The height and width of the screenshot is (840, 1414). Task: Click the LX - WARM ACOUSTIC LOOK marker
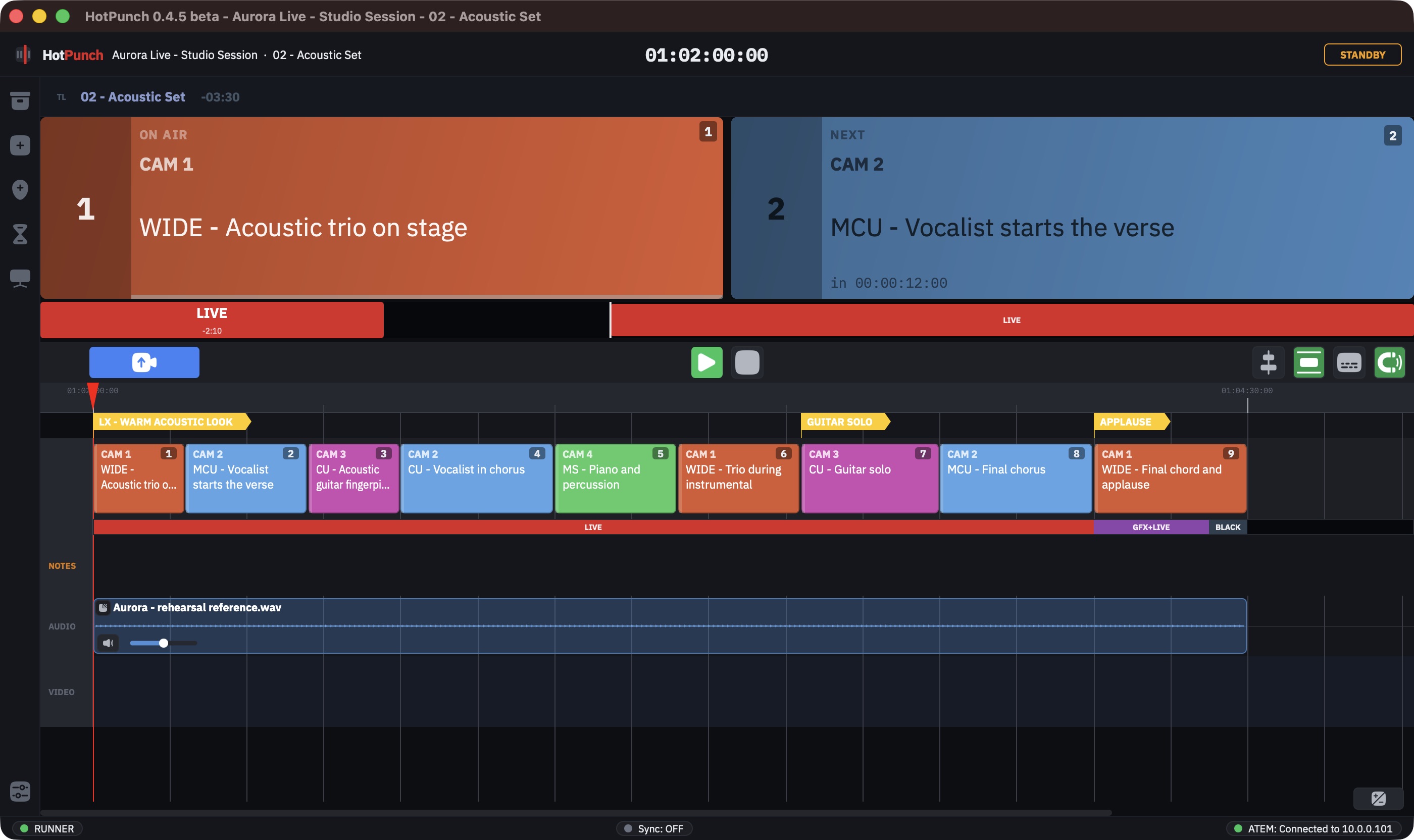[172, 422]
